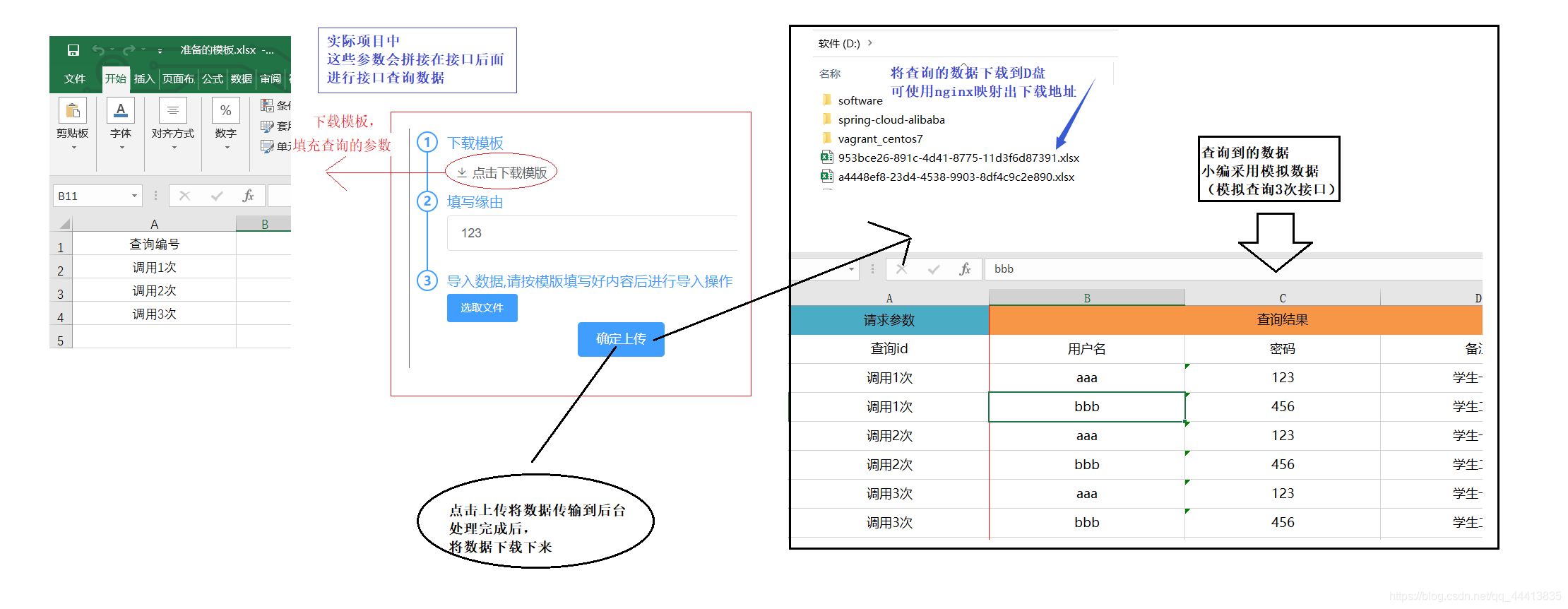Select column B header in left worksheet
Screen dimensions: 1568x609
[263, 224]
